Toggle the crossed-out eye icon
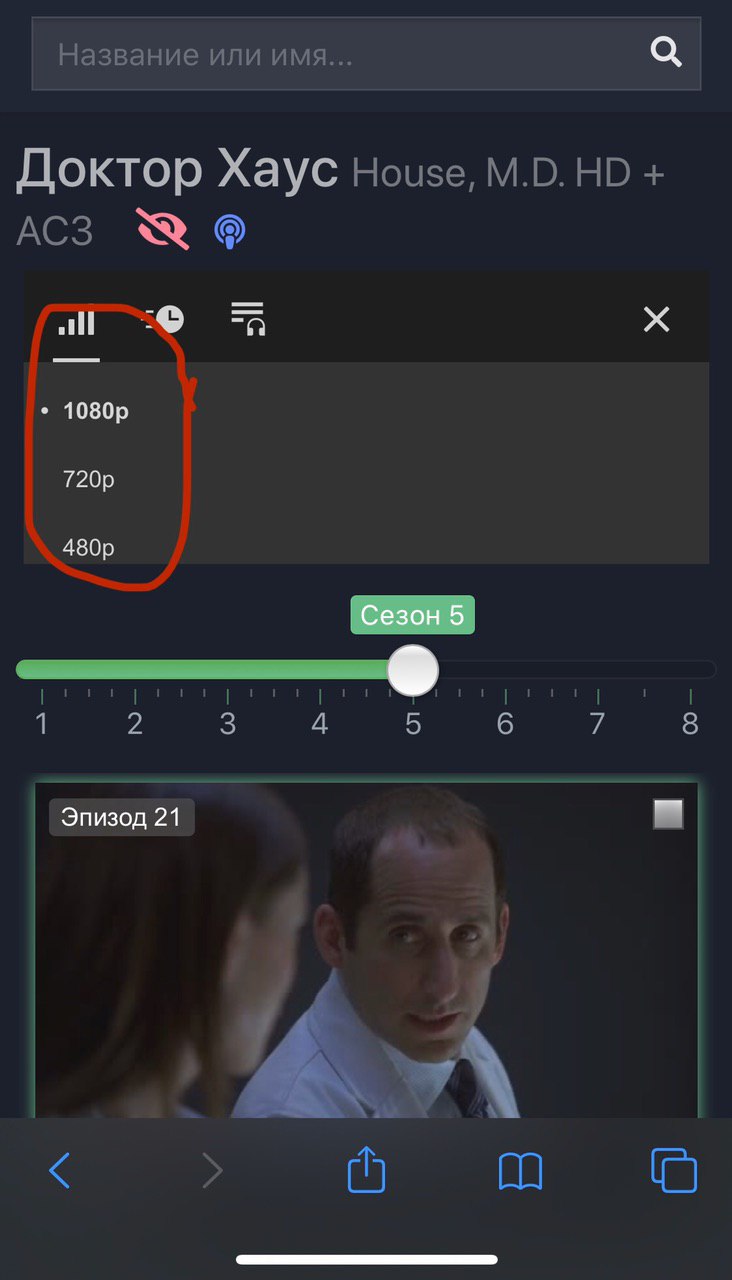 162,231
